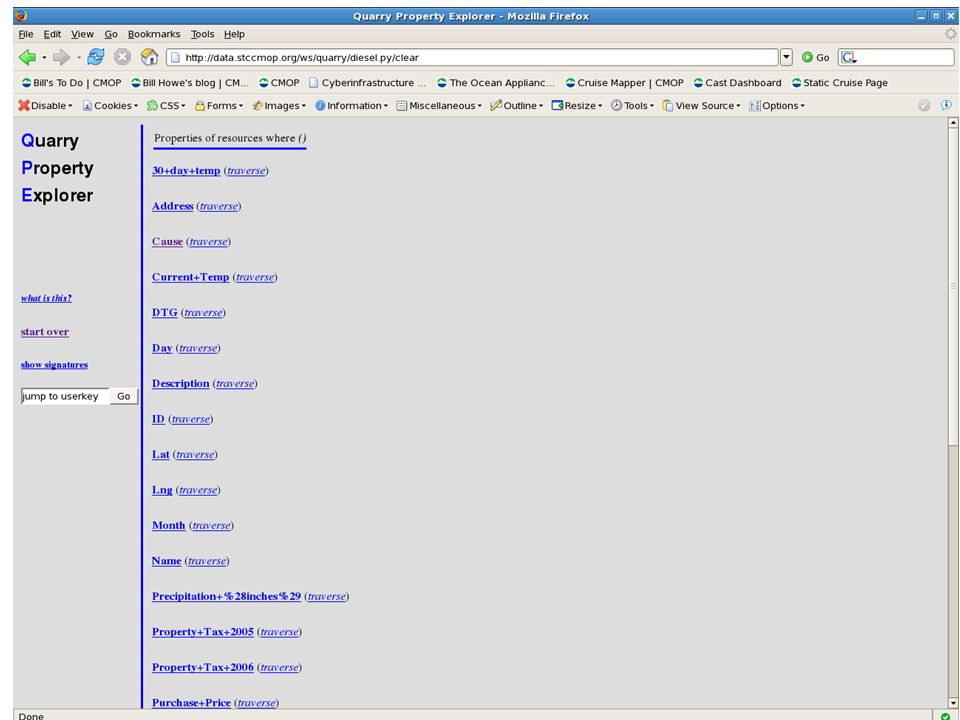
Task: Open The Ocean Appliance bookmark
Action: [x=496, y=83]
